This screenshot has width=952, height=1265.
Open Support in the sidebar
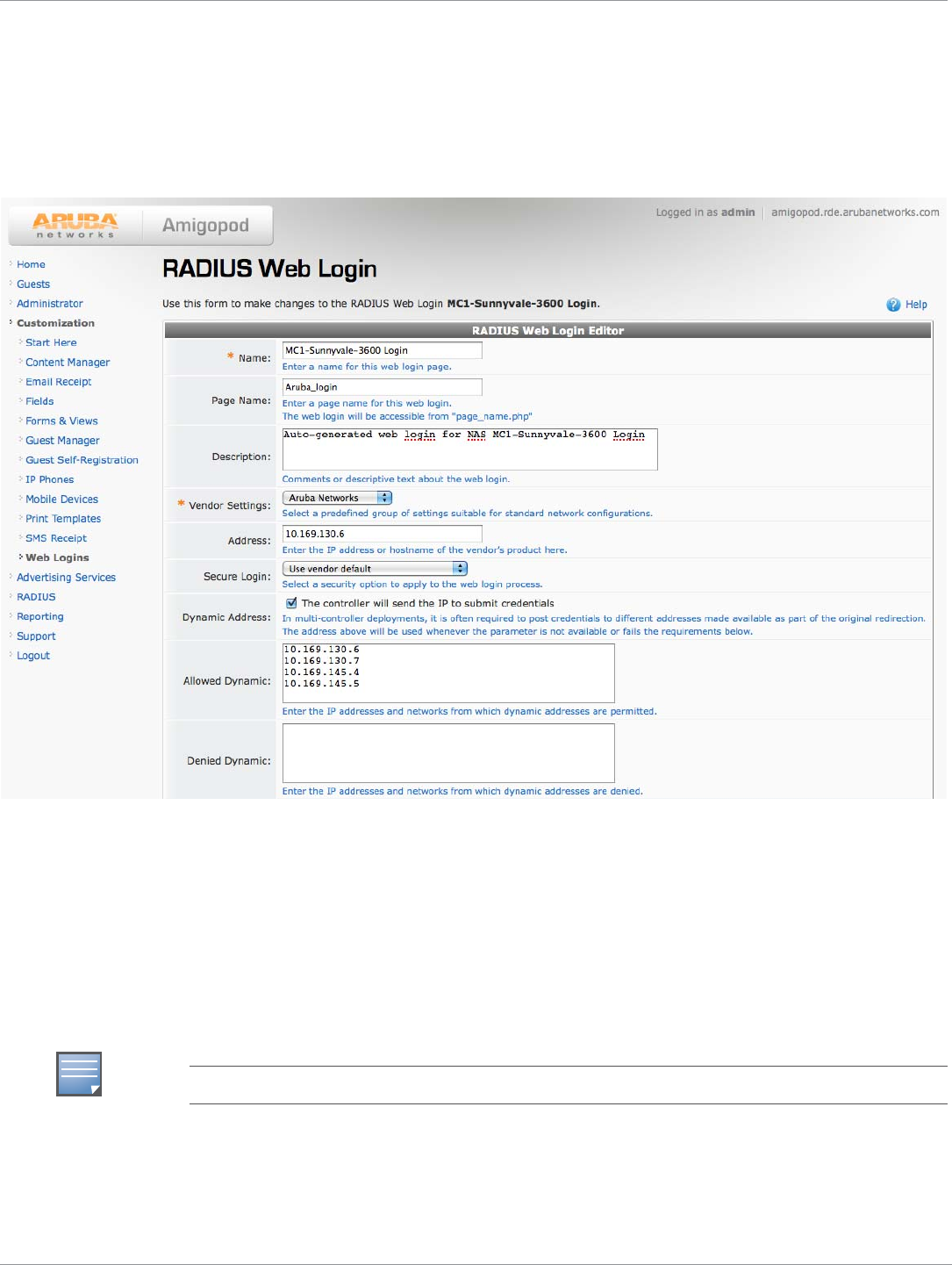pos(36,636)
